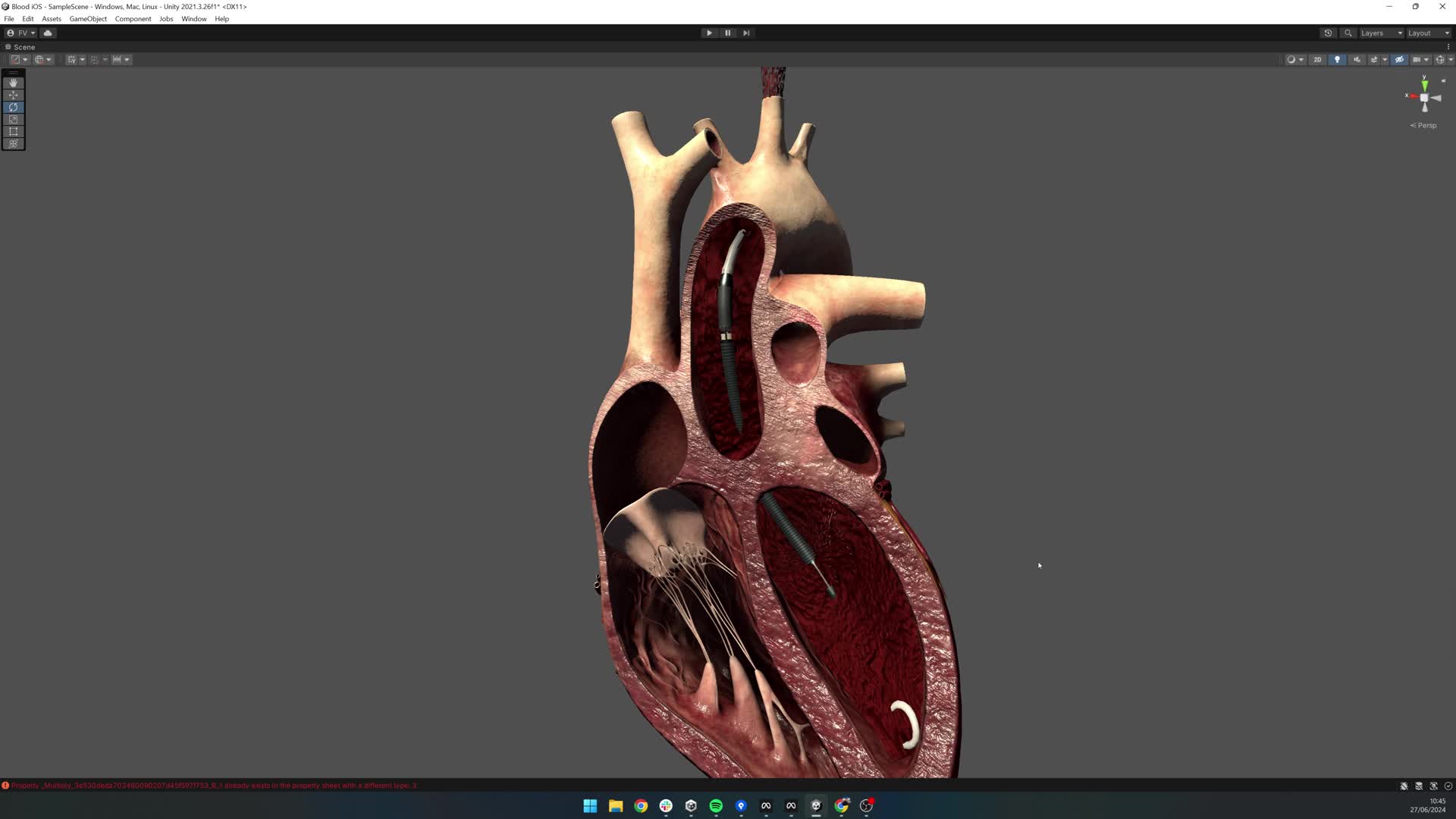1456x819 pixels.
Task: Toggle 2D view mode
Action: tap(1318, 59)
